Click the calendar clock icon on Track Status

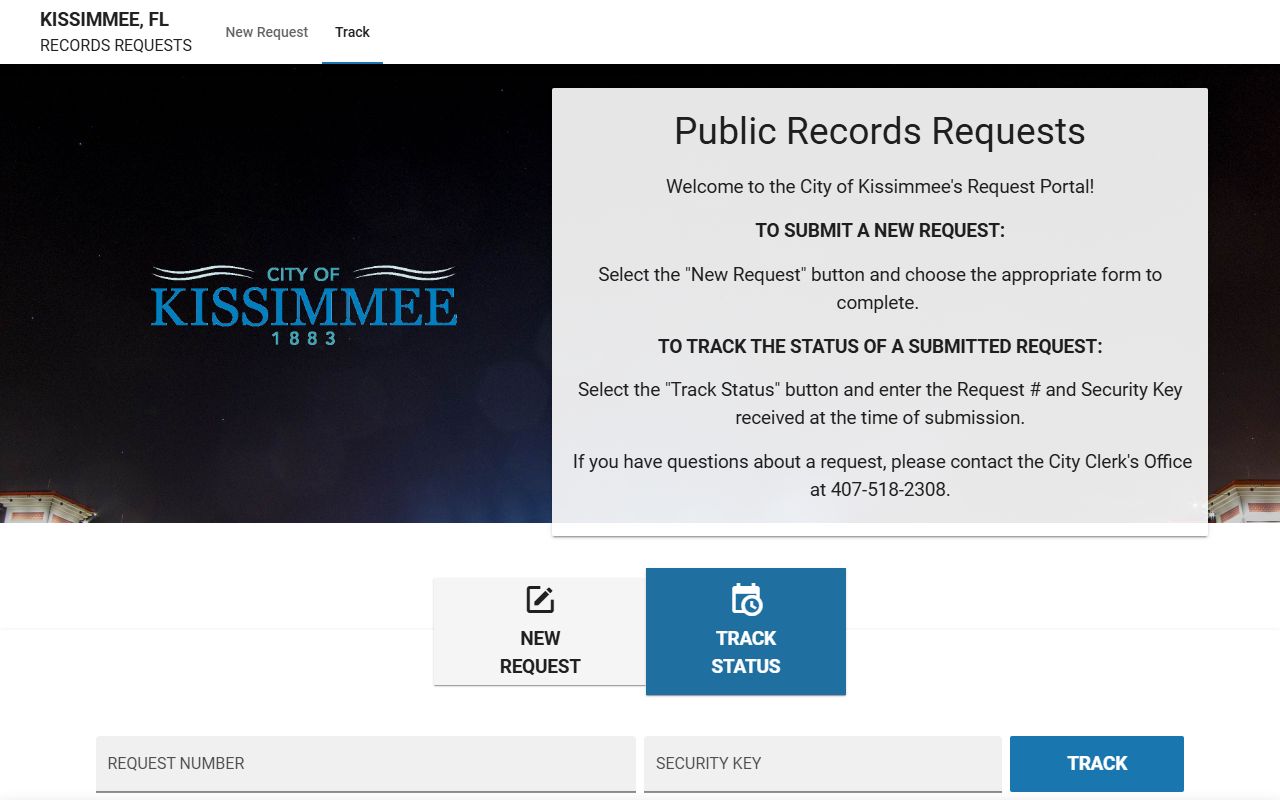click(x=746, y=599)
